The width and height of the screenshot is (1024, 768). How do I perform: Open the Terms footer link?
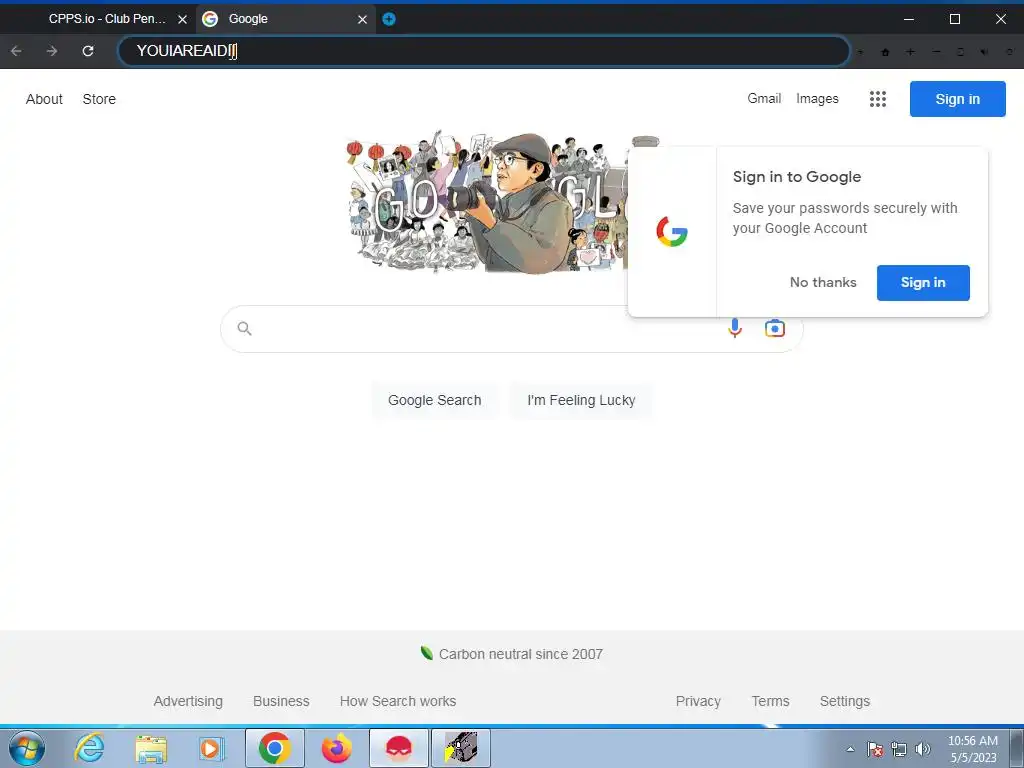(x=771, y=701)
